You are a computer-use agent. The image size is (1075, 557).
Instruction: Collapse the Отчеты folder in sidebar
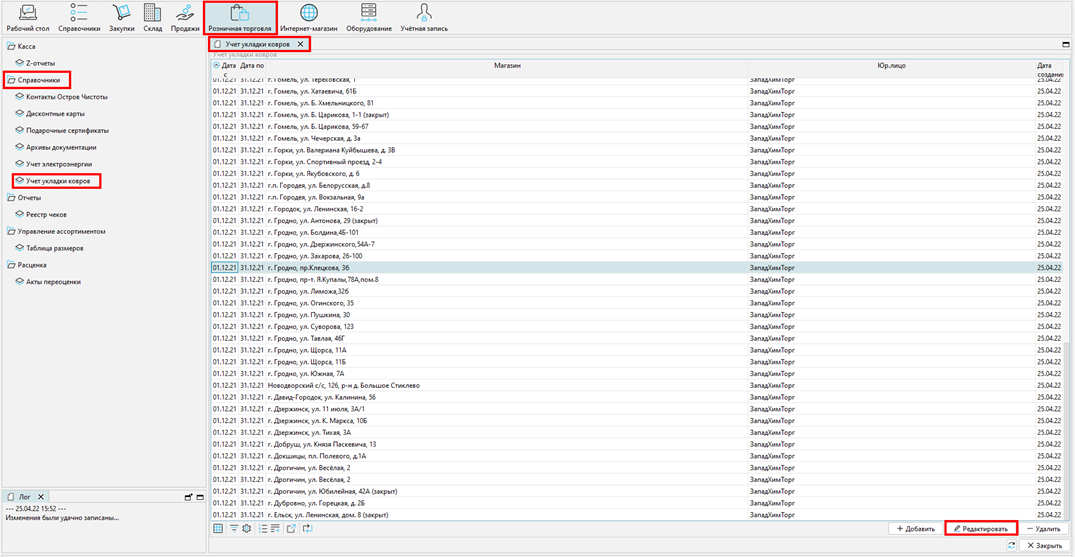(x=12, y=198)
